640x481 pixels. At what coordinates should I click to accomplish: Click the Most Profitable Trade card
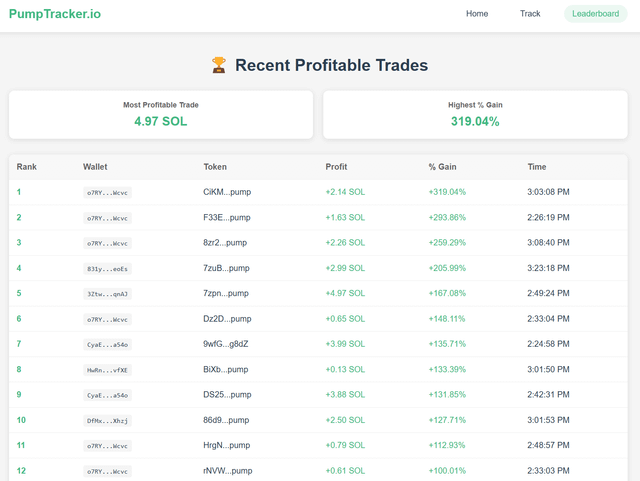coord(160,115)
